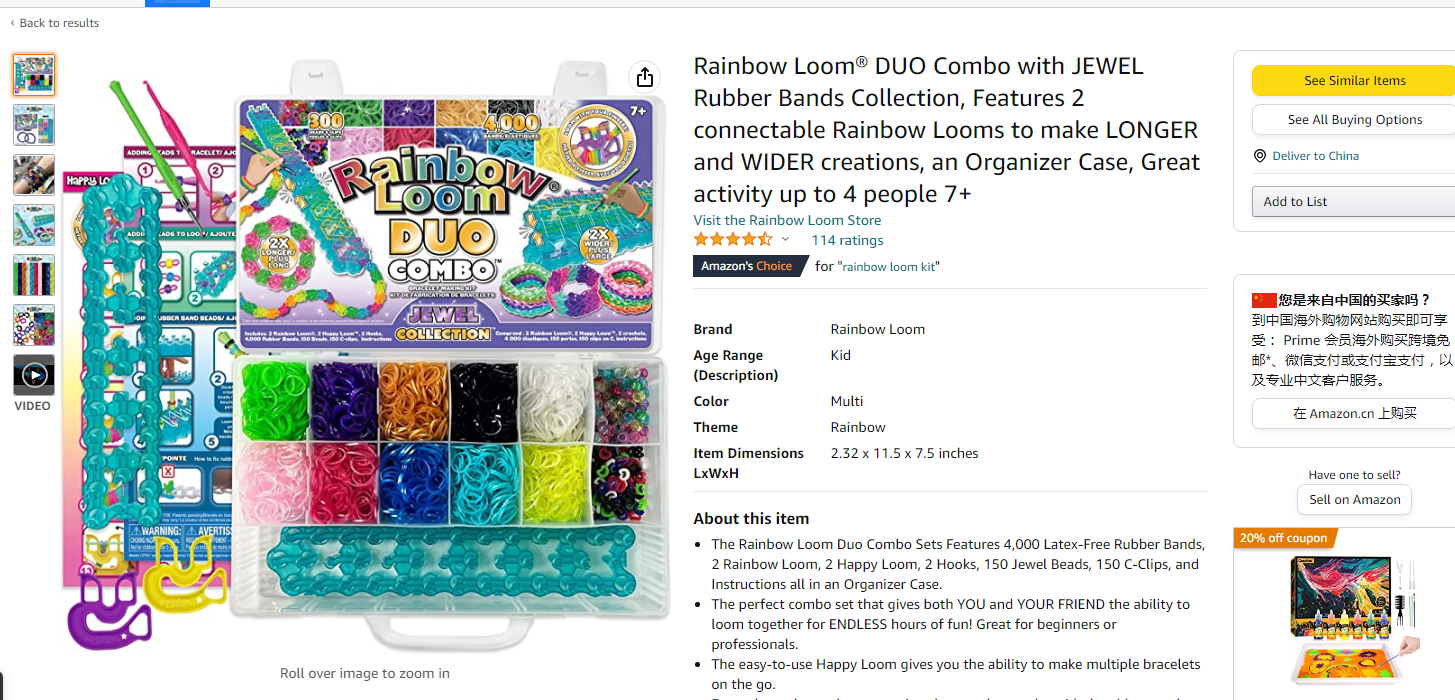Select the first product image thumbnail
Screen dimensions: 1455x700
[34, 75]
